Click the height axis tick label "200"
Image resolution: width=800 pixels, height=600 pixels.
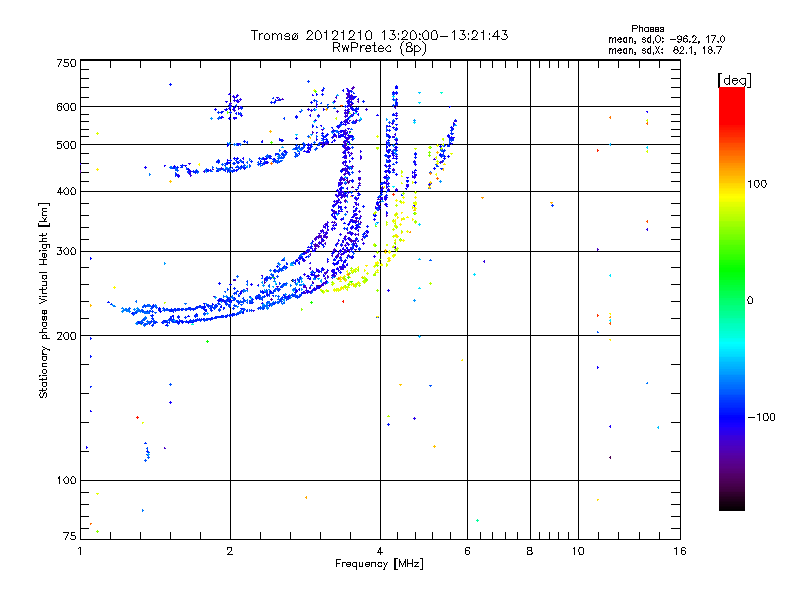click(x=66, y=336)
